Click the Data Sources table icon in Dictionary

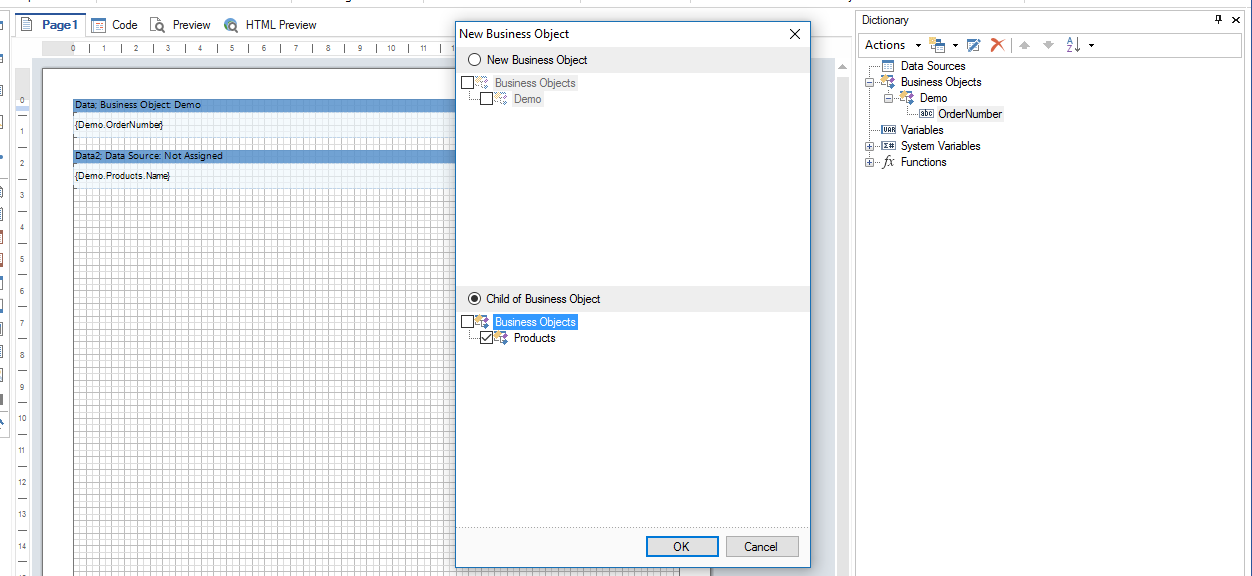coord(888,66)
